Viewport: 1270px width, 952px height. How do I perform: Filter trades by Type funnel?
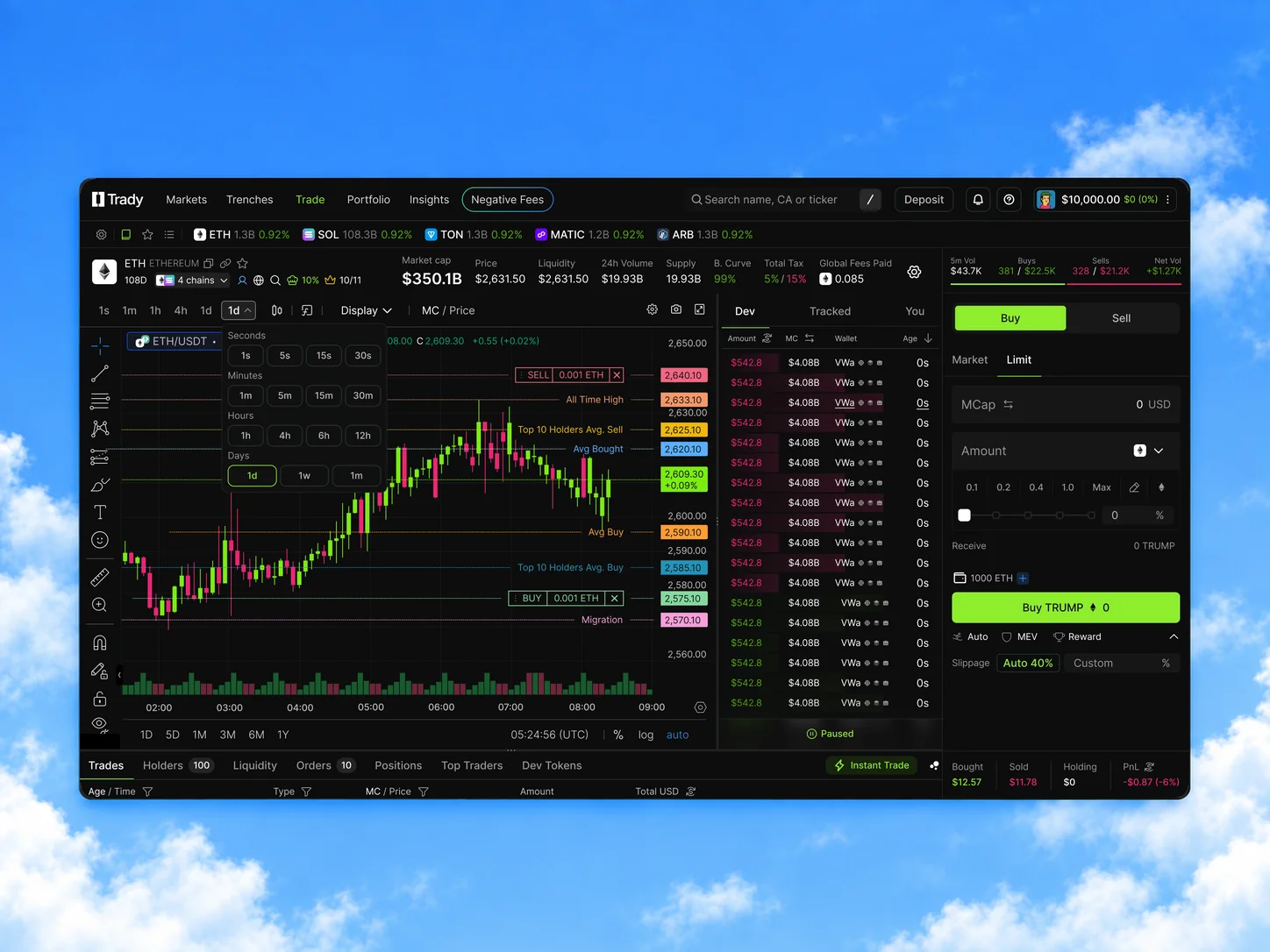click(306, 792)
